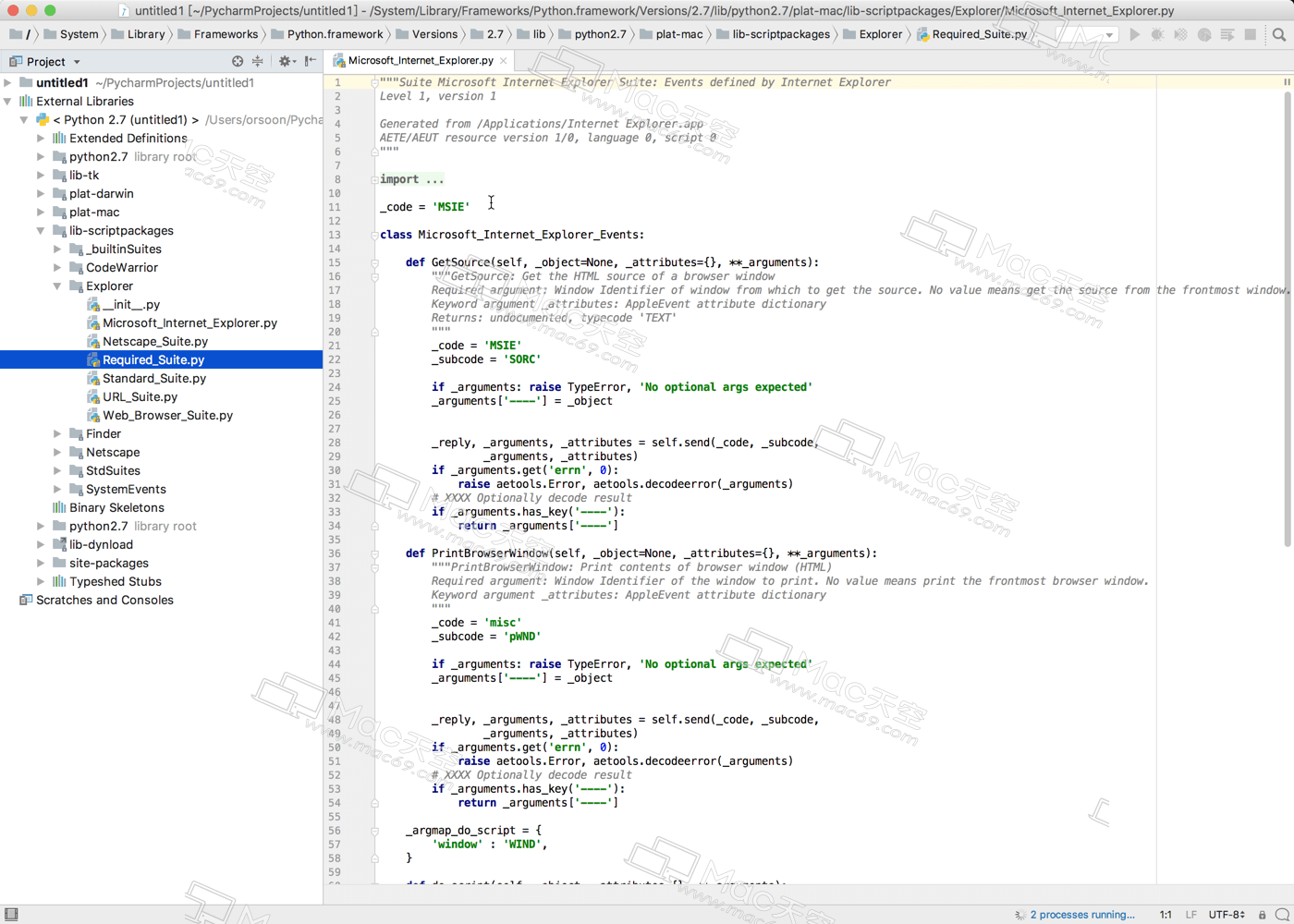Click the plat-mac breadcrumb

(x=679, y=34)
